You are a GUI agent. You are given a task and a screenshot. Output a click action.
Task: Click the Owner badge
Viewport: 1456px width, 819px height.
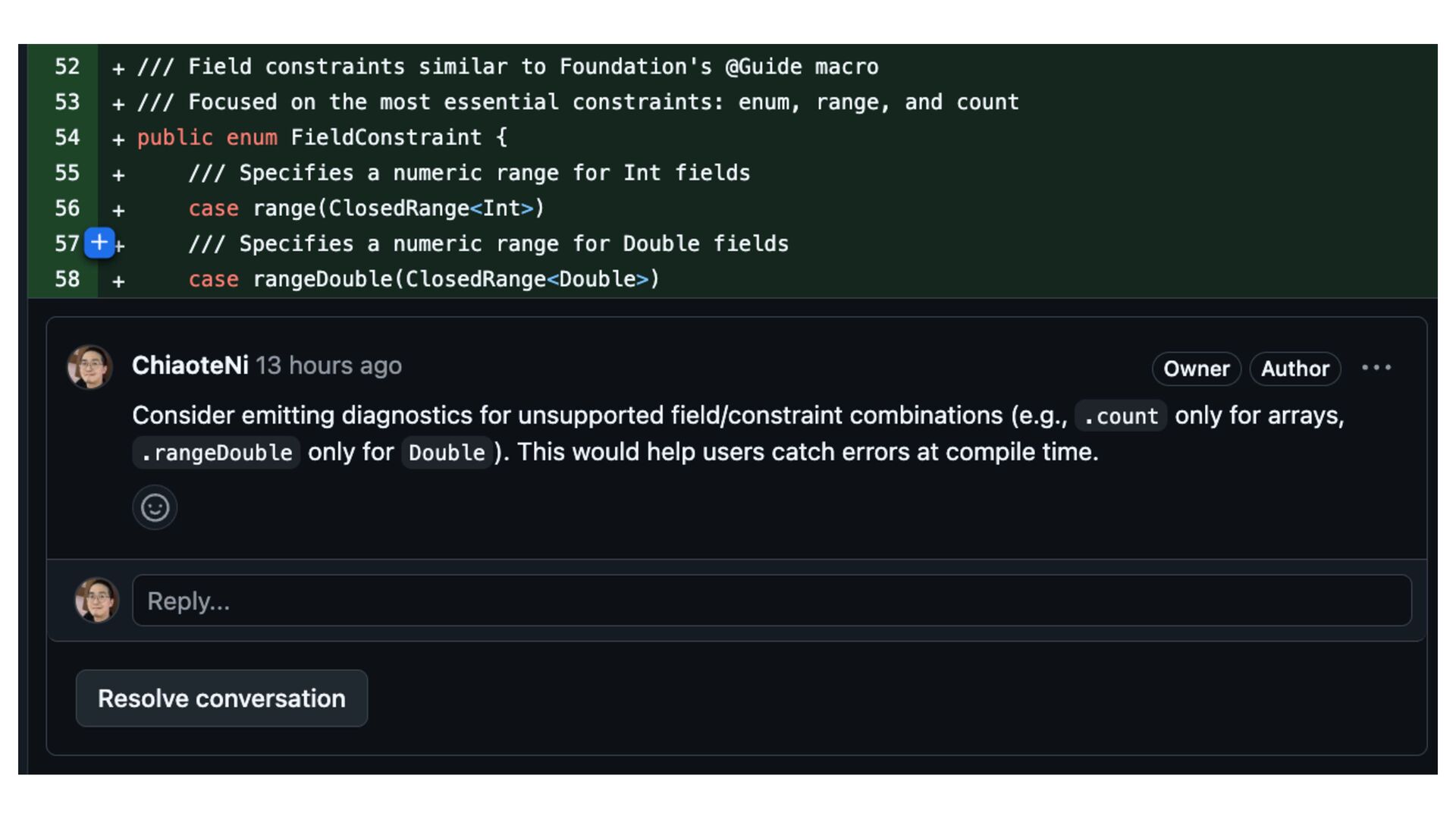pyautogui.click(x=1197, y=369)
